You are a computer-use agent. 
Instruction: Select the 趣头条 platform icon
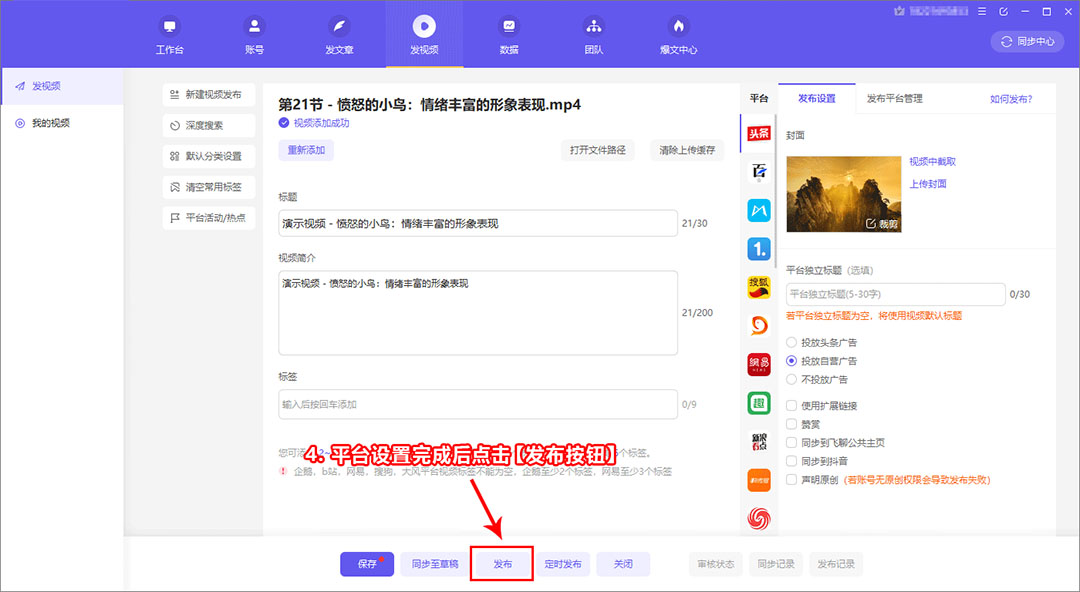[758, 403]
